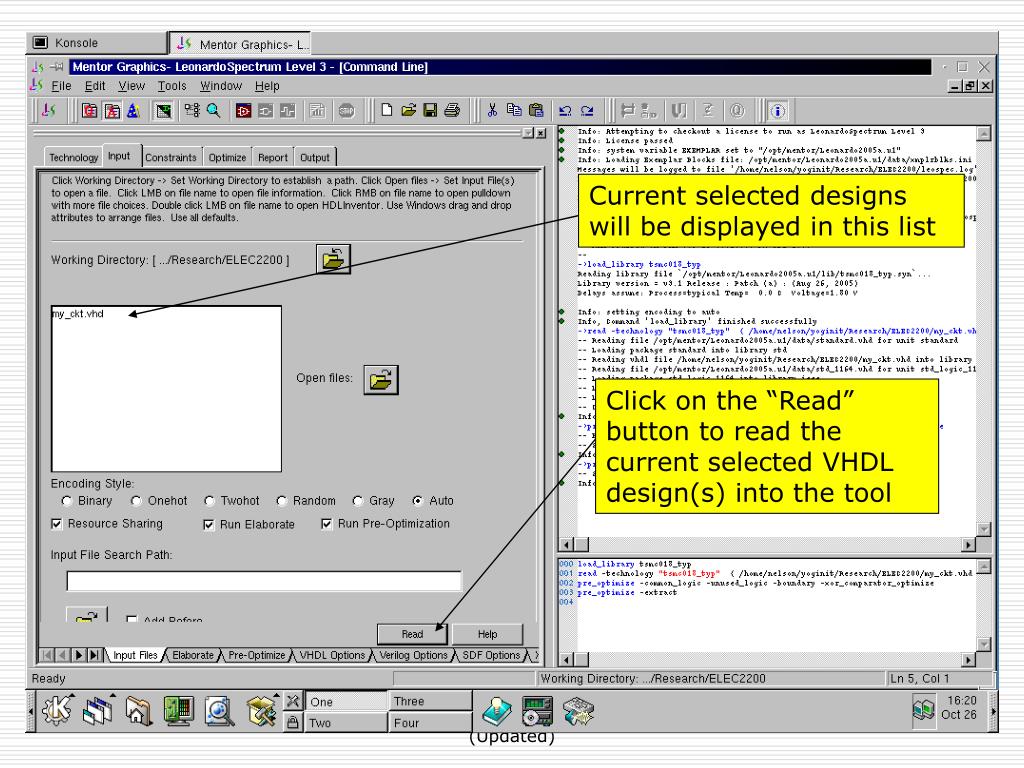
Task: Switch to the Report tab
Action: tap(272, 157)
